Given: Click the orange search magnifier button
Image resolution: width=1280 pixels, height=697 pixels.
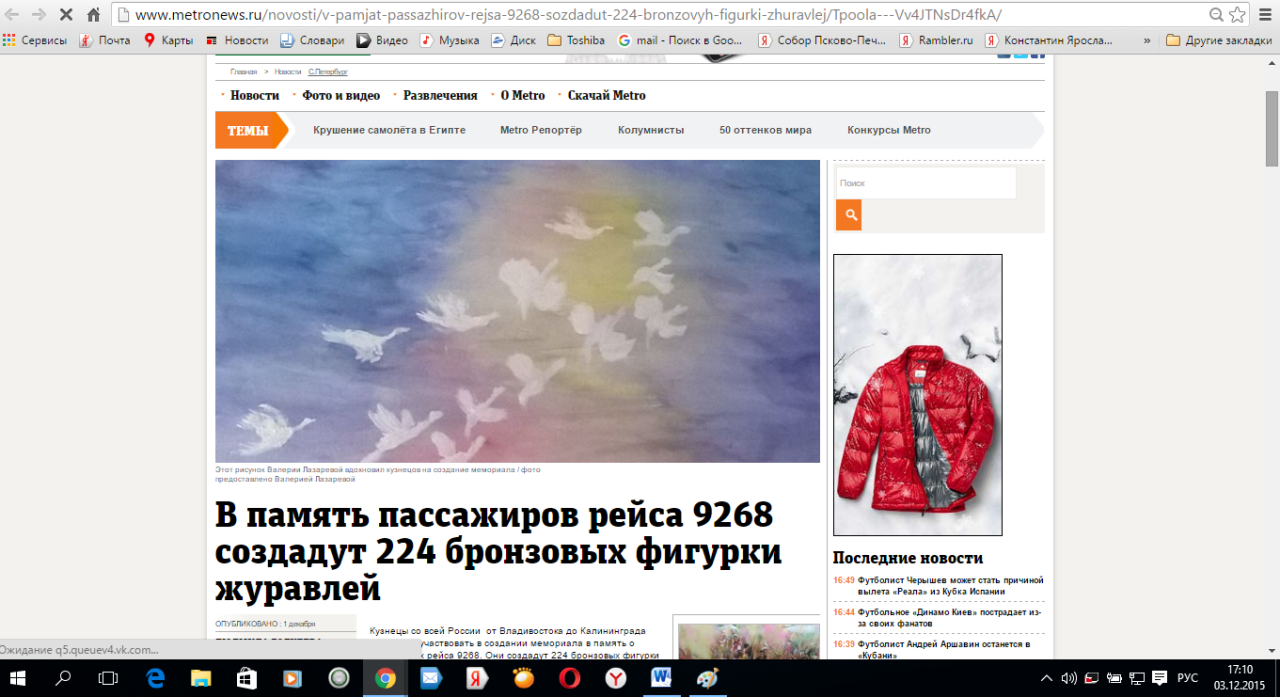Looking at the screenshot, I should tap(848, 215).
